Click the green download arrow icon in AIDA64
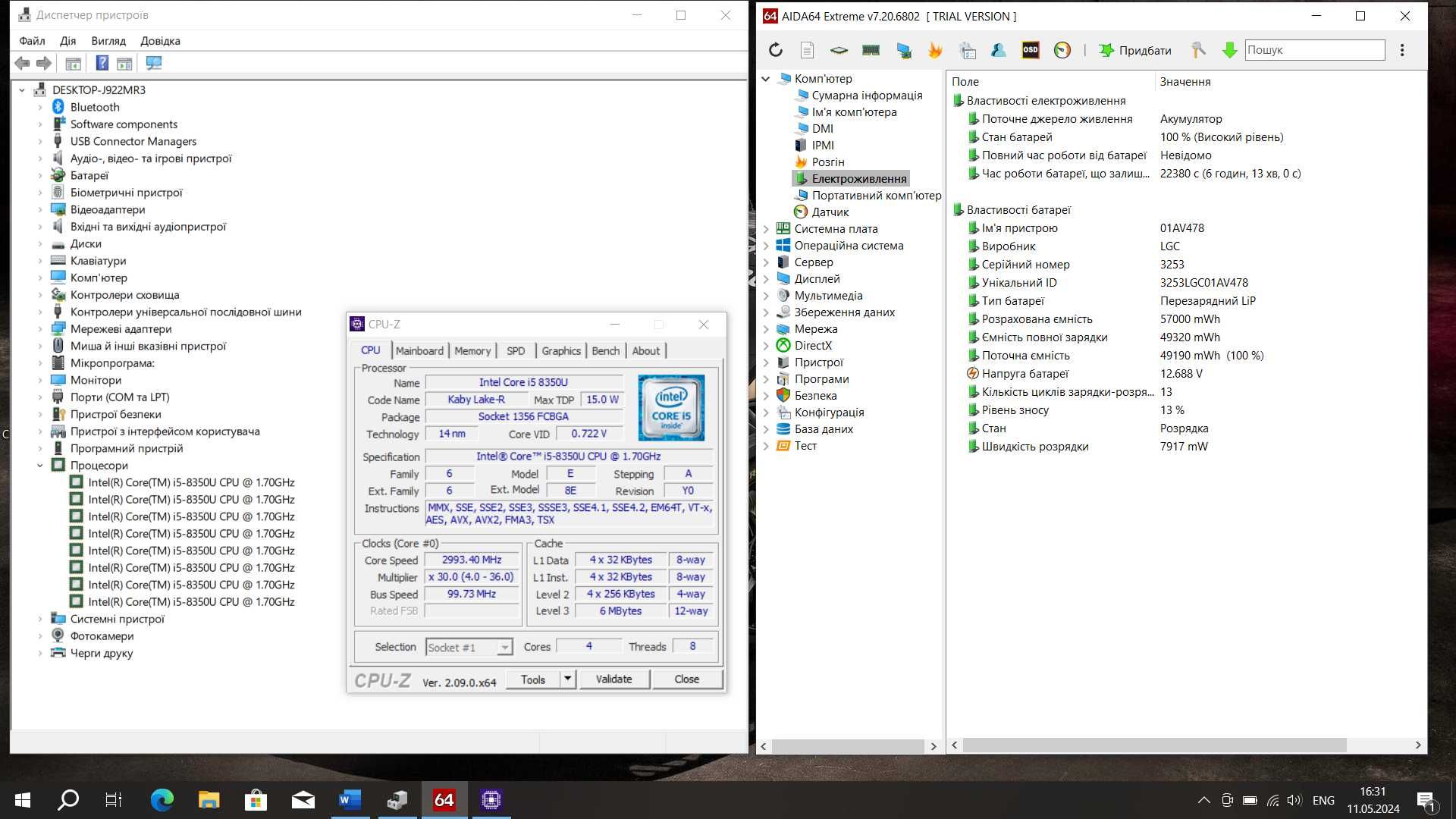The image size is (1456, 819). click(x=1230, y=50)
